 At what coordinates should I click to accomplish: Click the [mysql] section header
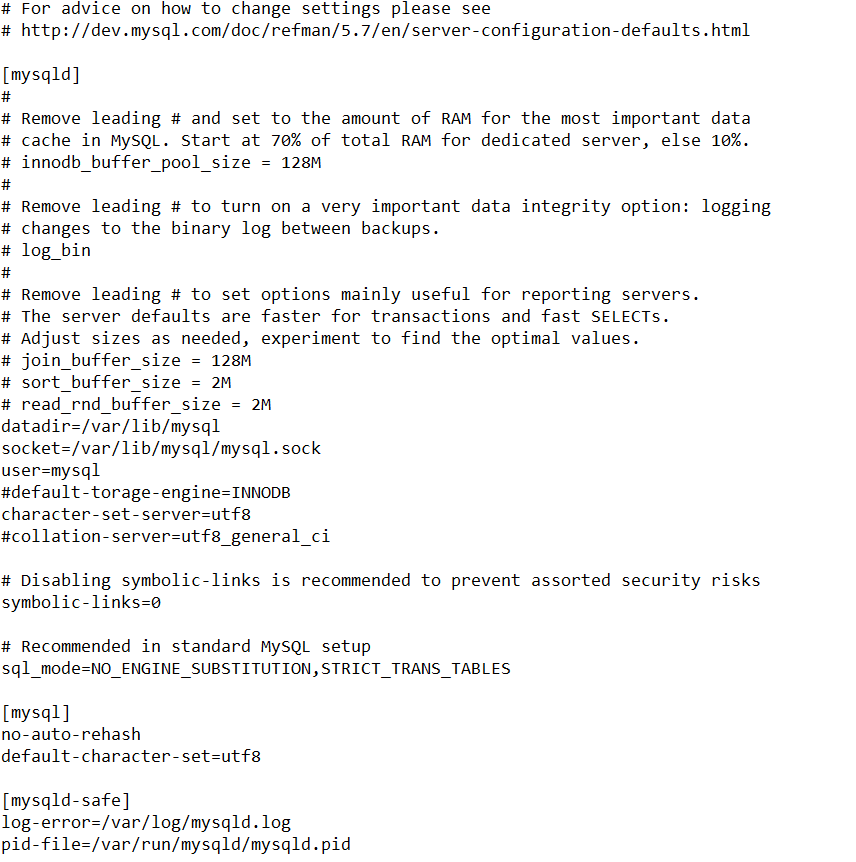(x=36, y=712)
